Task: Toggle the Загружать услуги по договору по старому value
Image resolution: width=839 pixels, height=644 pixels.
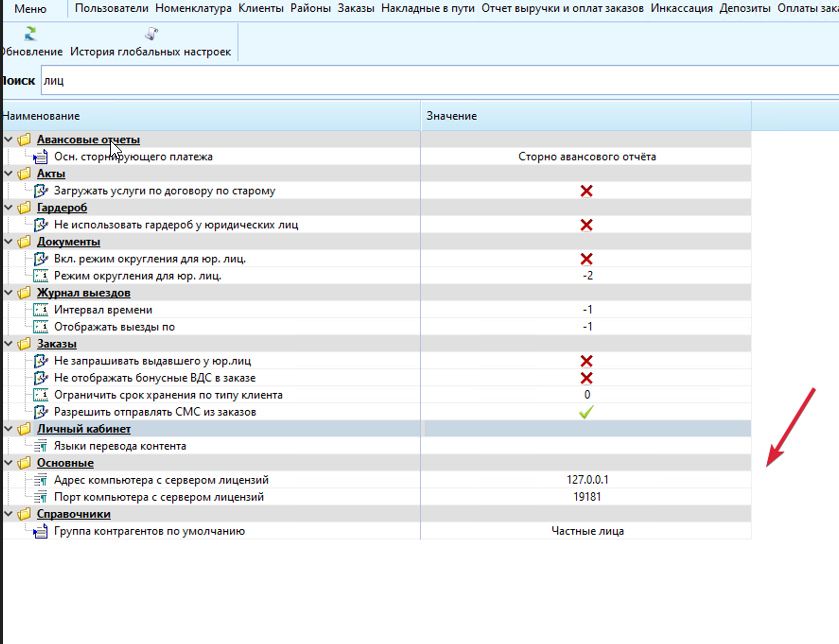Action: pyautogui.click(x=586, y=191)
